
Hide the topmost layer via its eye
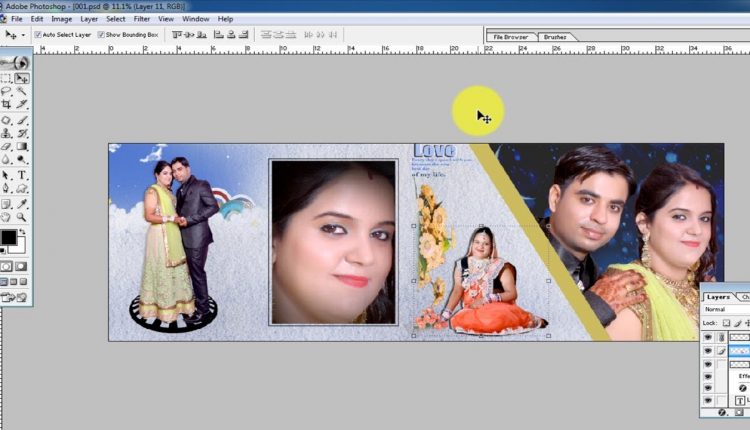click(708, 337)
